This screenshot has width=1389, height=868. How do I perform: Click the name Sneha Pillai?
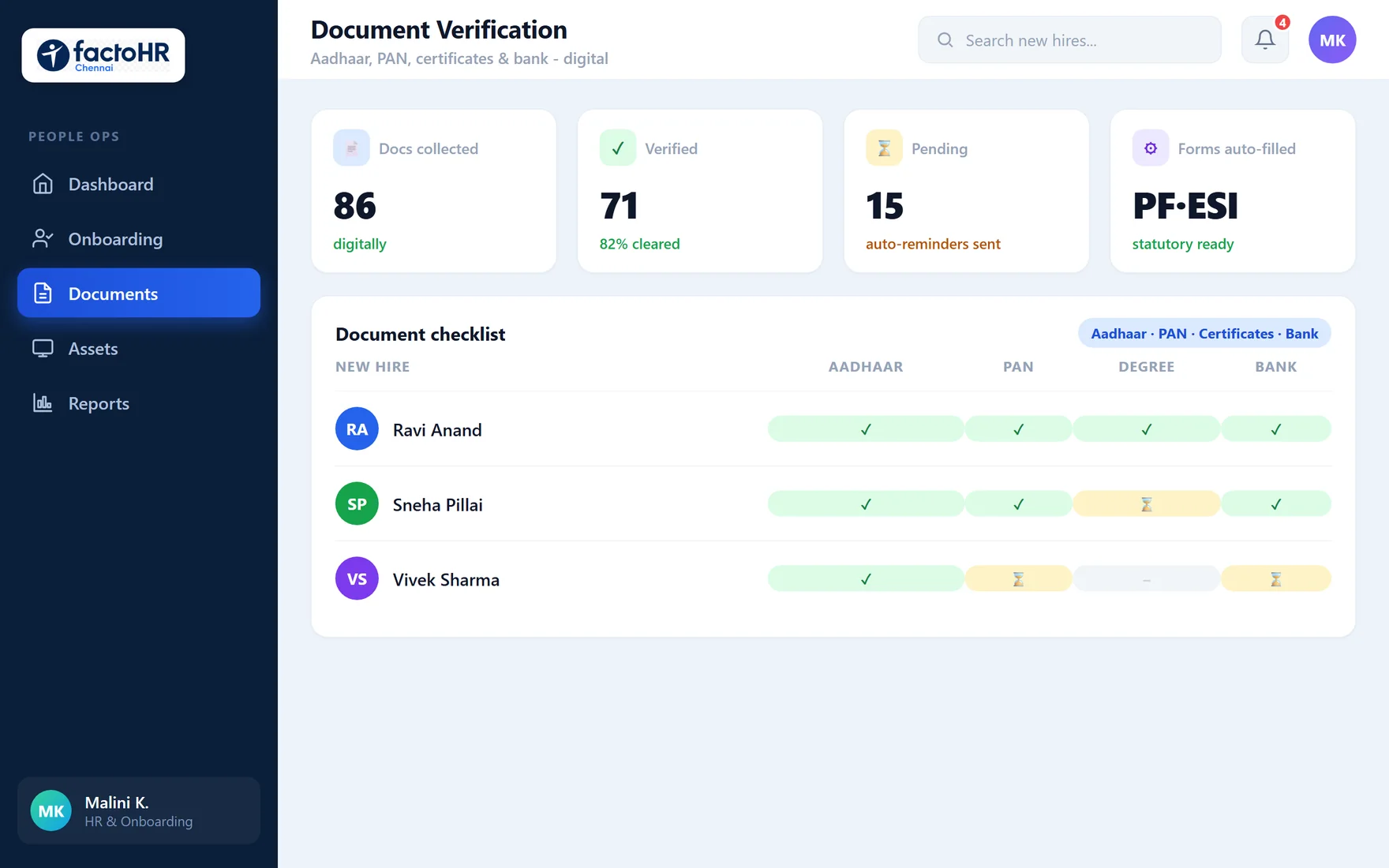(x=438, y=504)
